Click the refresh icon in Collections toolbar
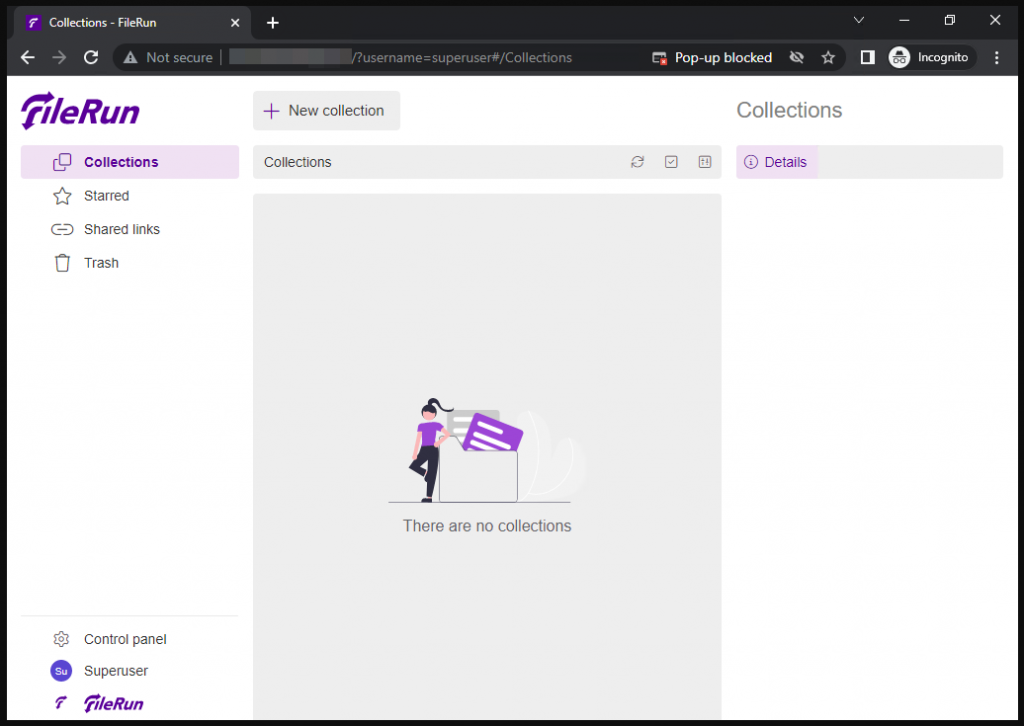 pos(637,162)
